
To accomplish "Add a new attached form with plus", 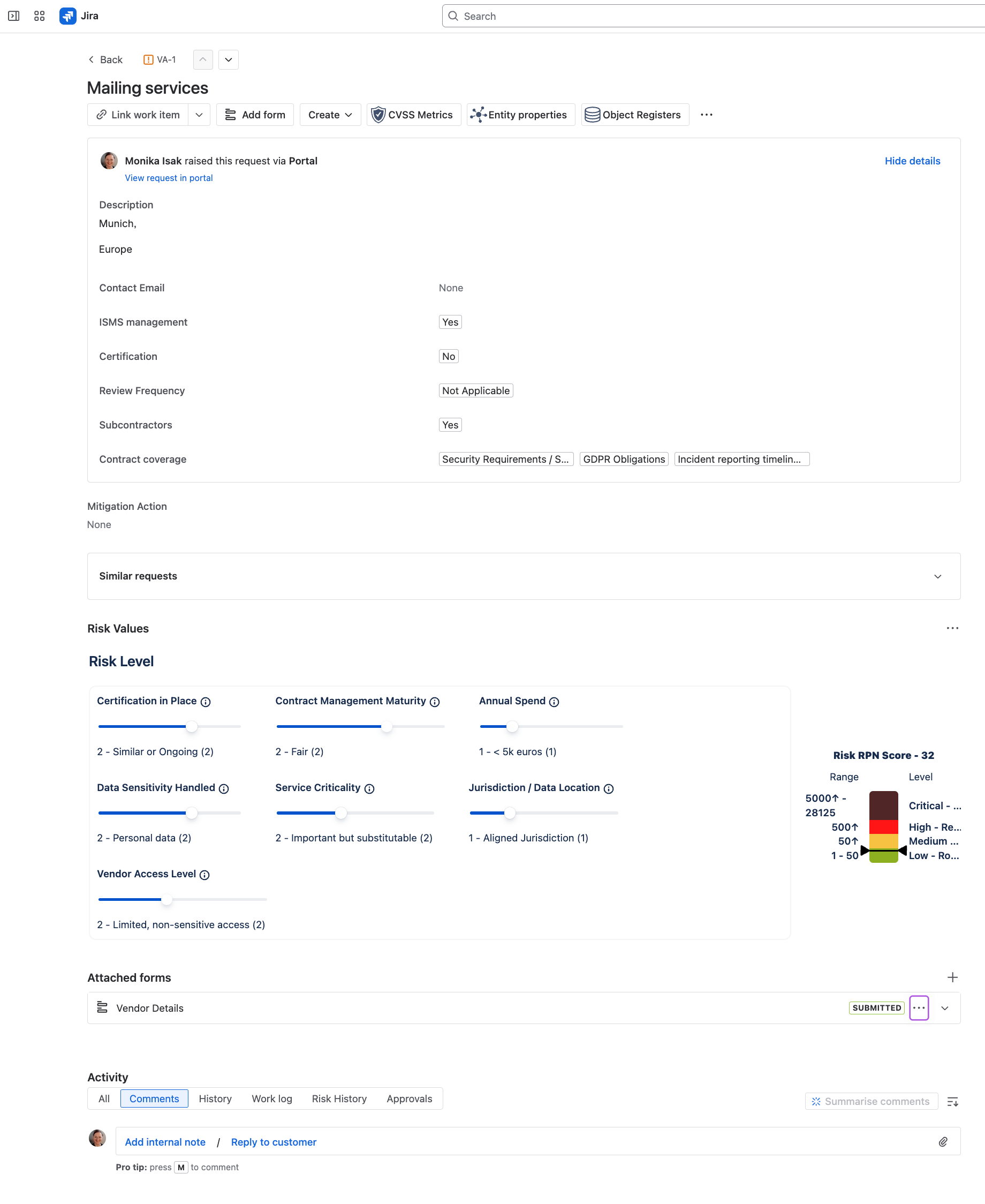I will click(952, 977).
